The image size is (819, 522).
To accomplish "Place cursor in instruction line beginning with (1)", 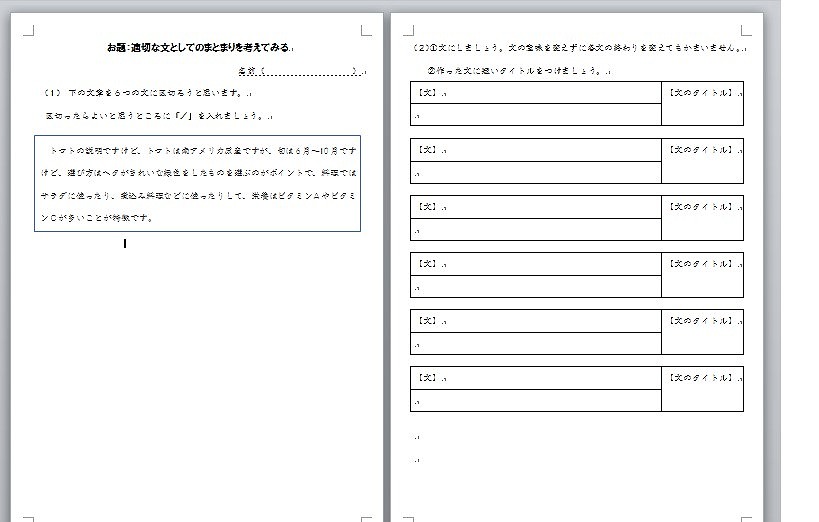I will click(x=146, y=93).
